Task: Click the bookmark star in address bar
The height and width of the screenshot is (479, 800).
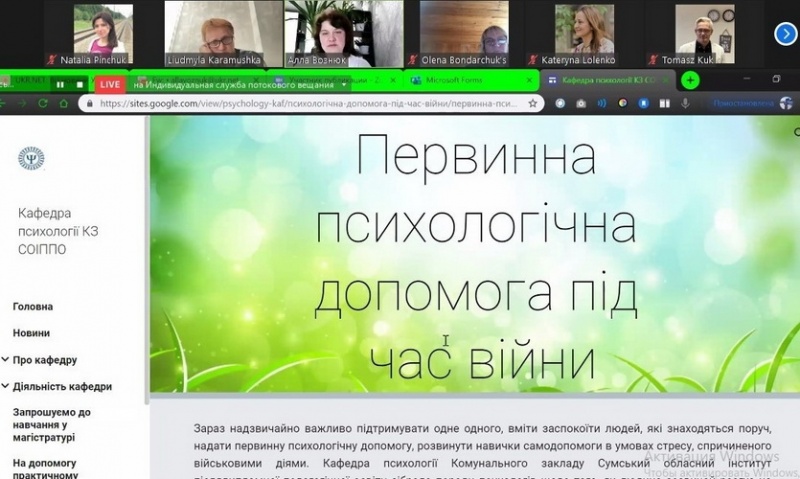Action: click(x=534, y=103)
